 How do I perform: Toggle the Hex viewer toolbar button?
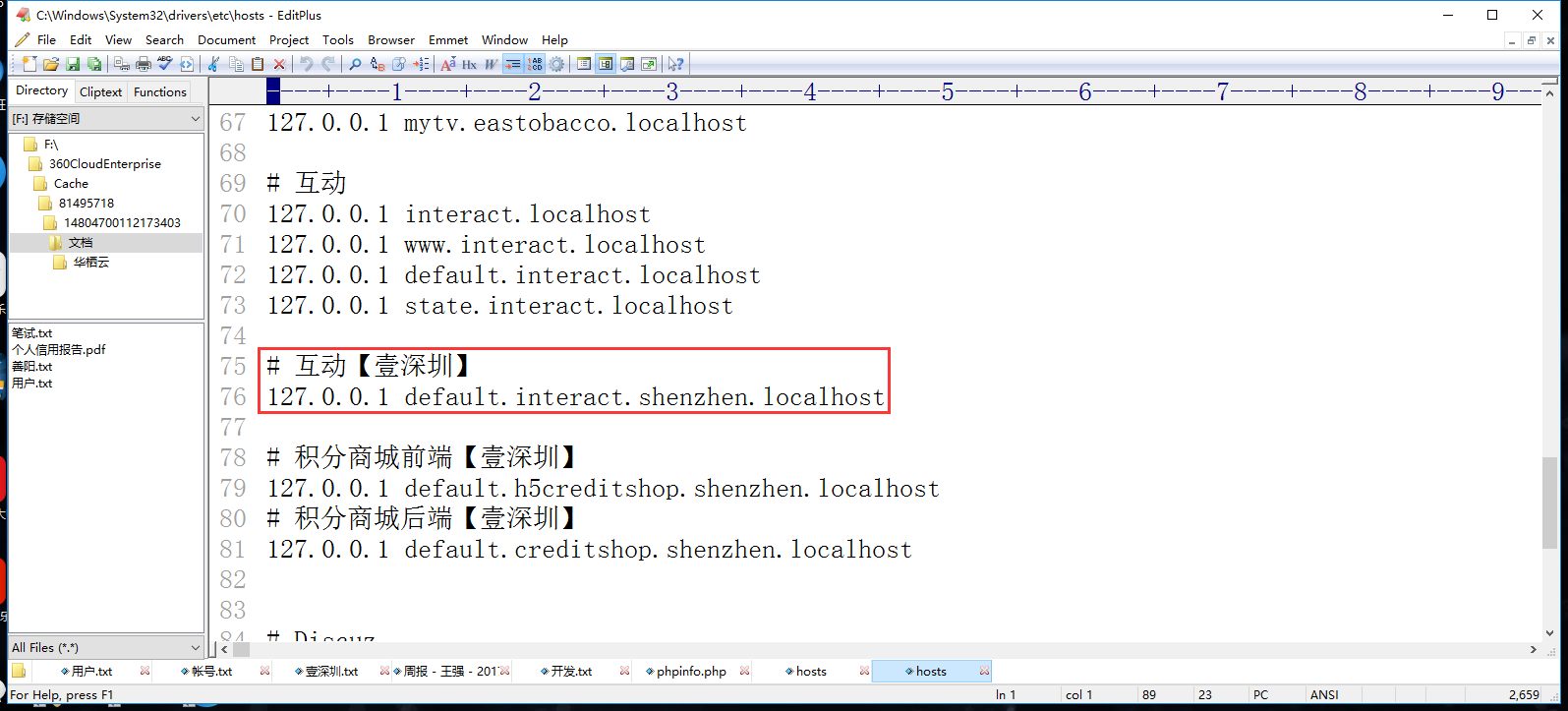(470, 64)
